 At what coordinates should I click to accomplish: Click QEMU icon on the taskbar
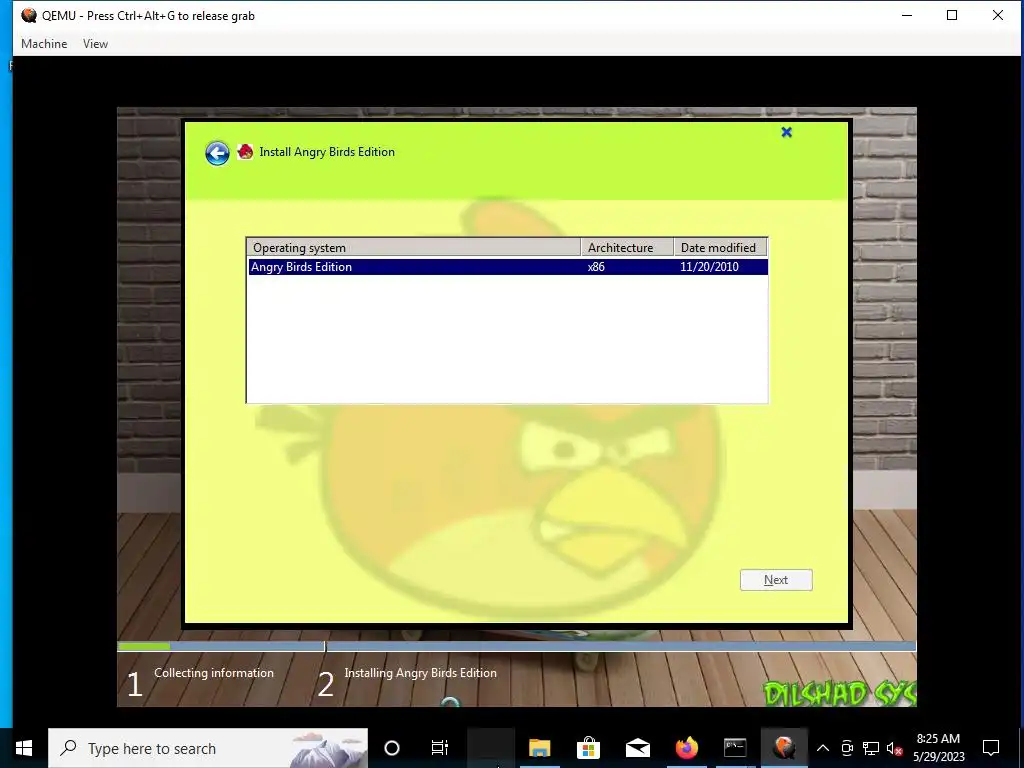[784, 748]
